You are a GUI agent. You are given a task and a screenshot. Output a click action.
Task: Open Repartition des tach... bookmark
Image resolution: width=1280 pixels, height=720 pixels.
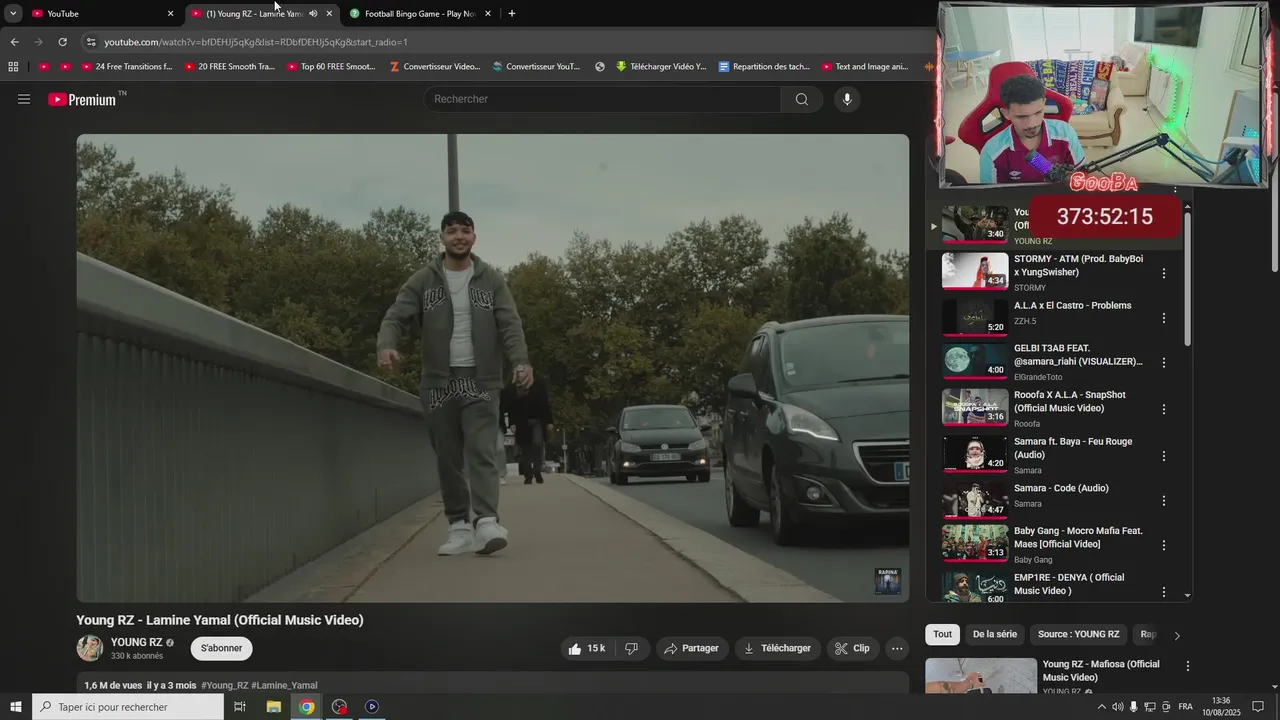tap(764, 67)
